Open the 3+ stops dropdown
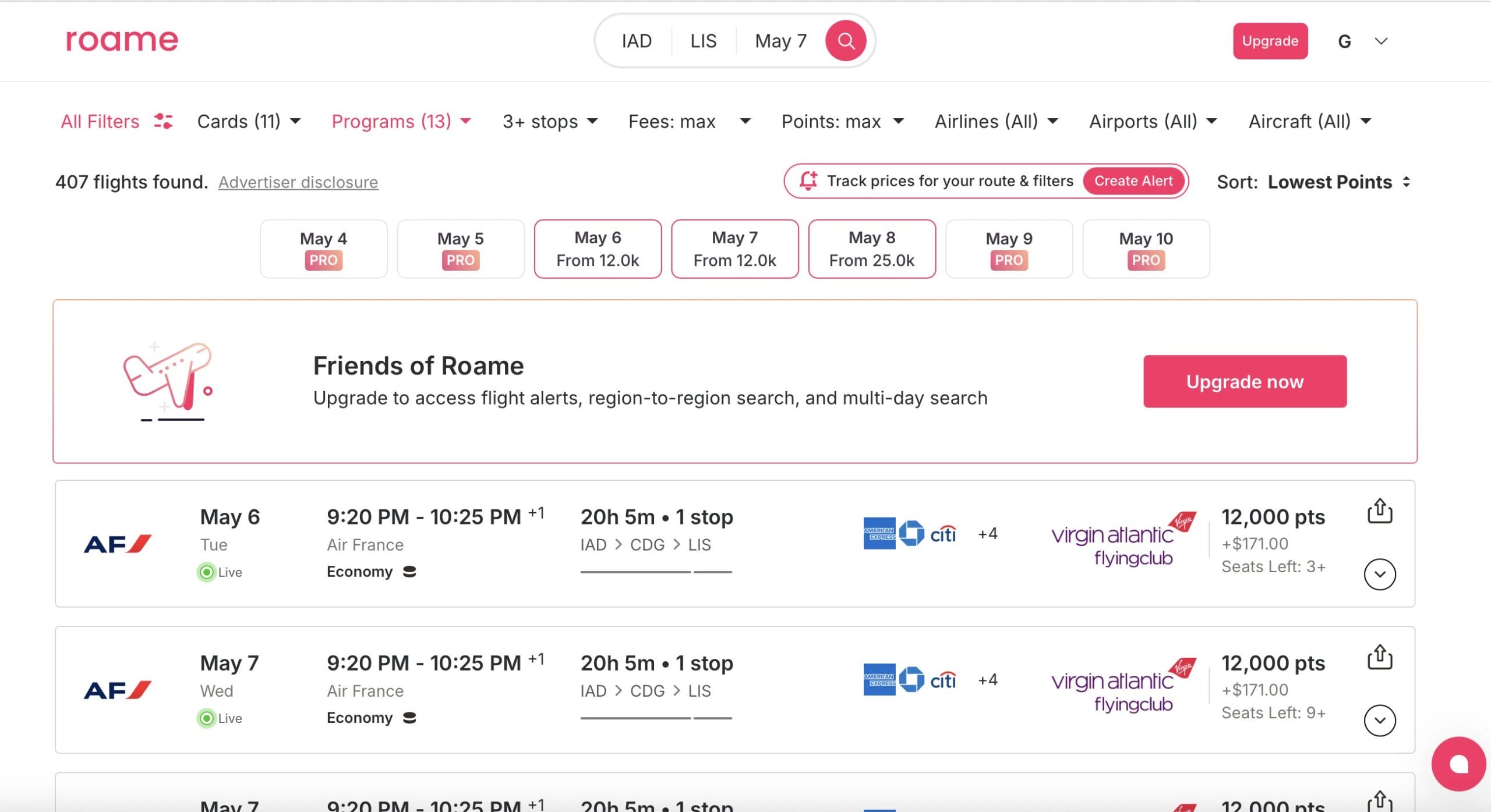Screen dimensions: 1491x812 [x=550, y=121]
